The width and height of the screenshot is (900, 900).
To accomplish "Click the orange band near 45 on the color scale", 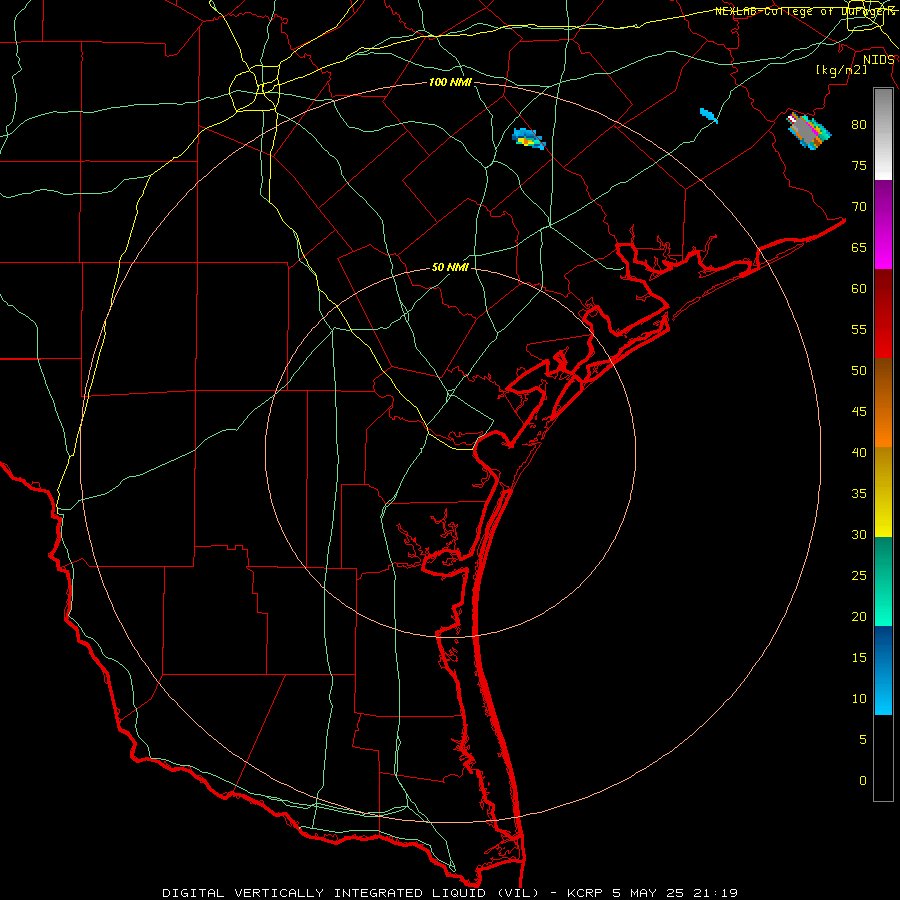I will pyautogui.click(x=883, y=403).
